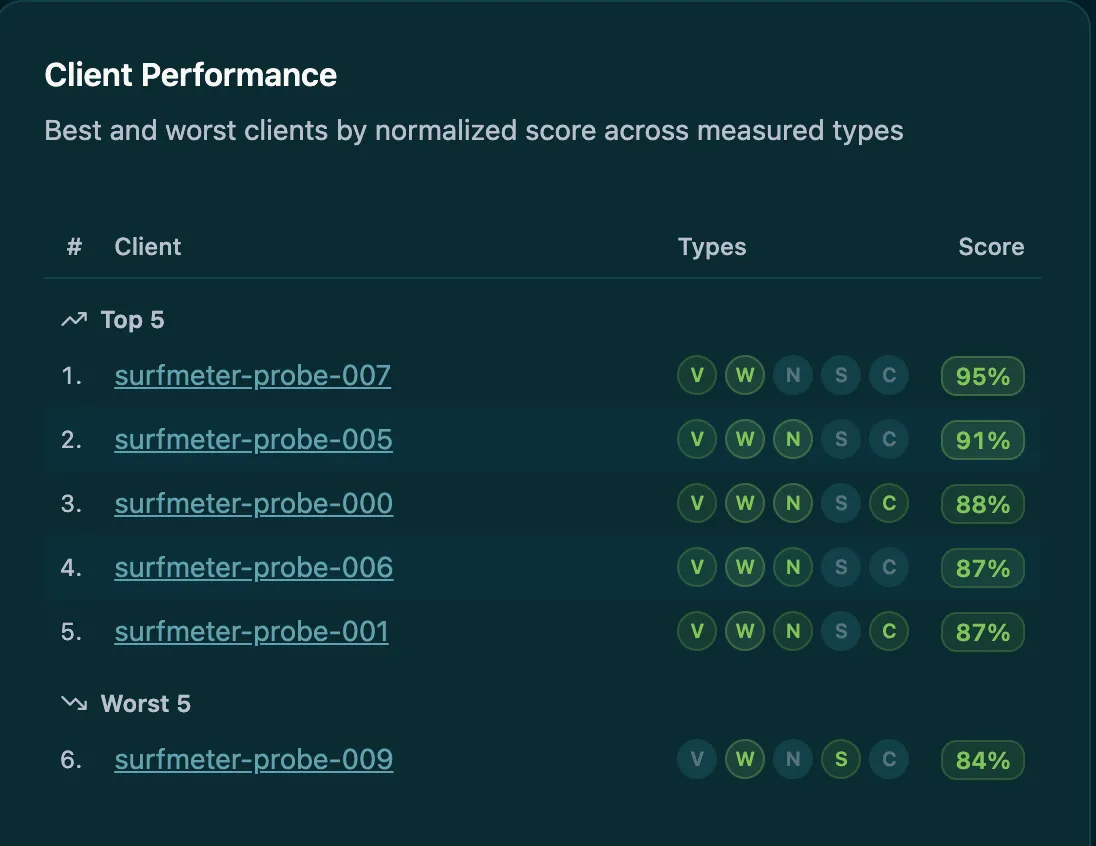Click the V type badge for probe-009
The width and height of the screenshot is (1096, 846).
click(697, 759)
